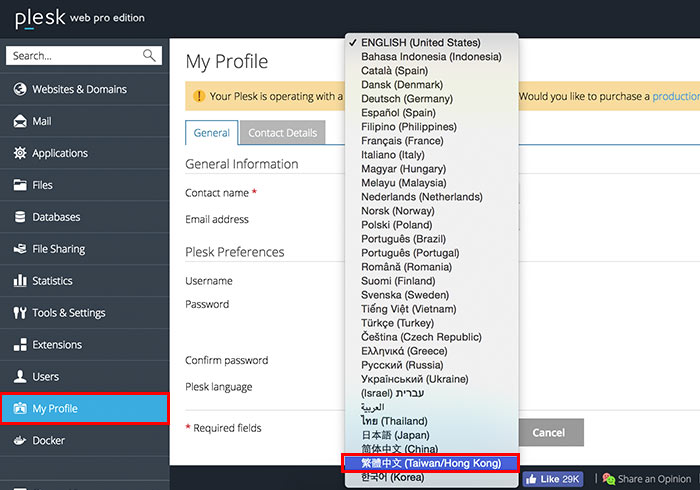700x490 pixels.
Task: Choose Polski (Poland) from language list
Action: point(431,225)
